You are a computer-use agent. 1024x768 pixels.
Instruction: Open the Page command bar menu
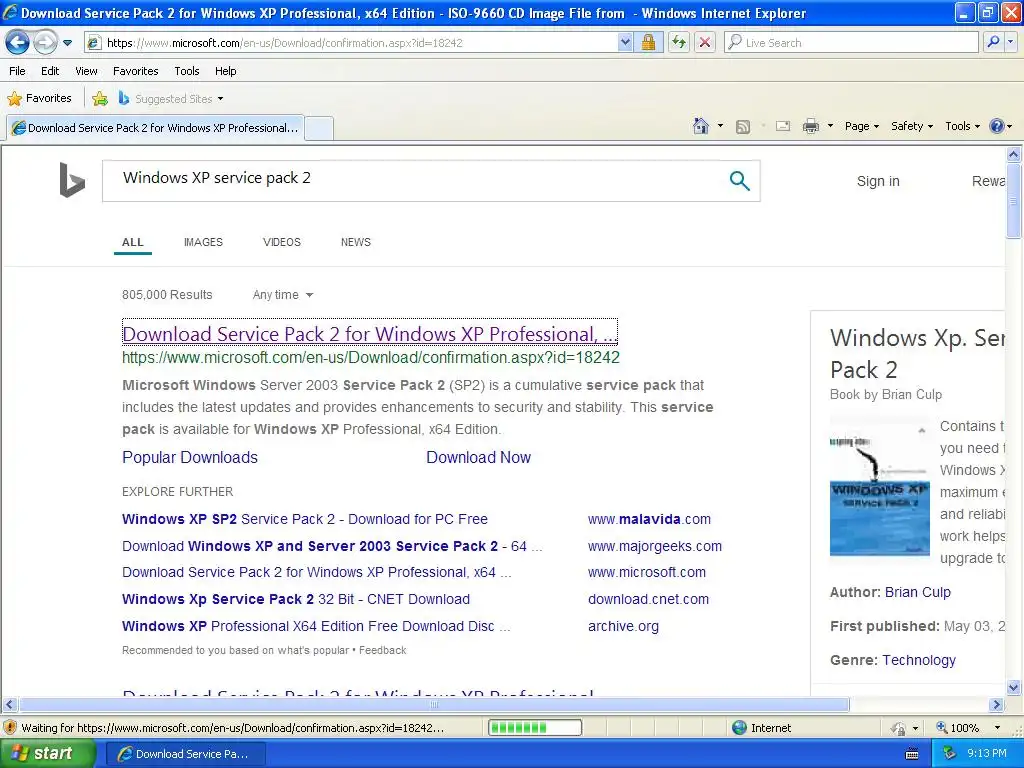861,126
